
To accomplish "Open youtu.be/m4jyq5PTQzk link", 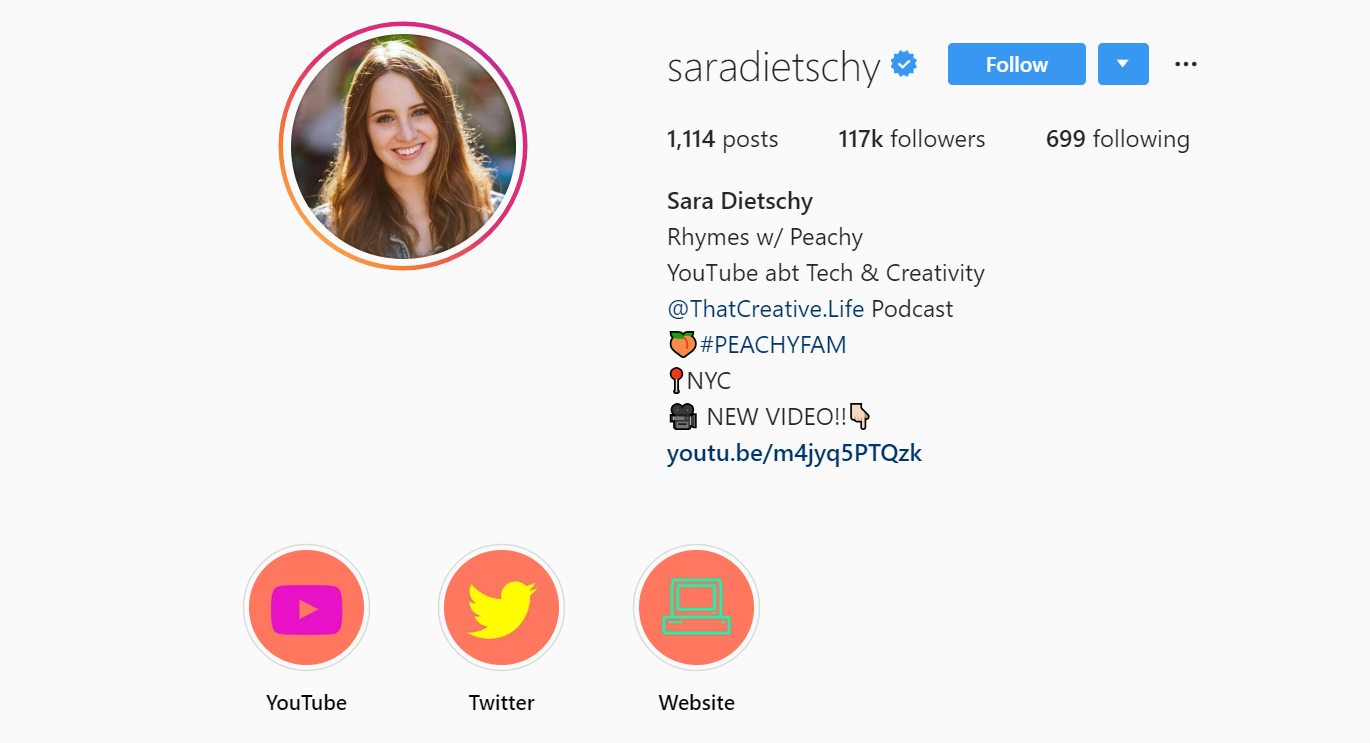I will pyautogui.click(x=794, y=453).
